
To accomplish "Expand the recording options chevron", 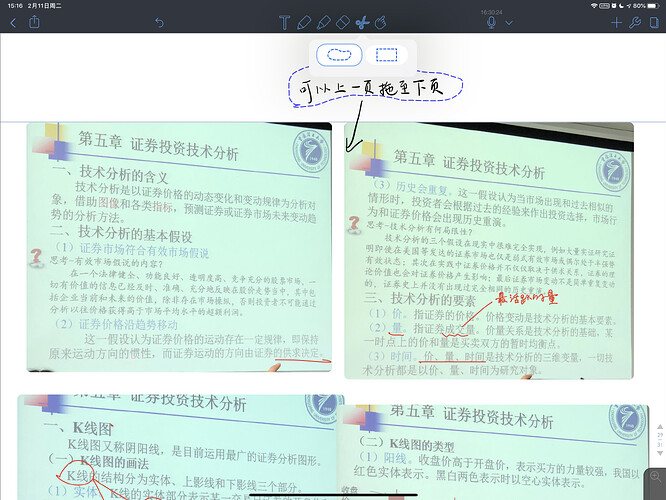I will pyautogui.click(x=509, y=23).
